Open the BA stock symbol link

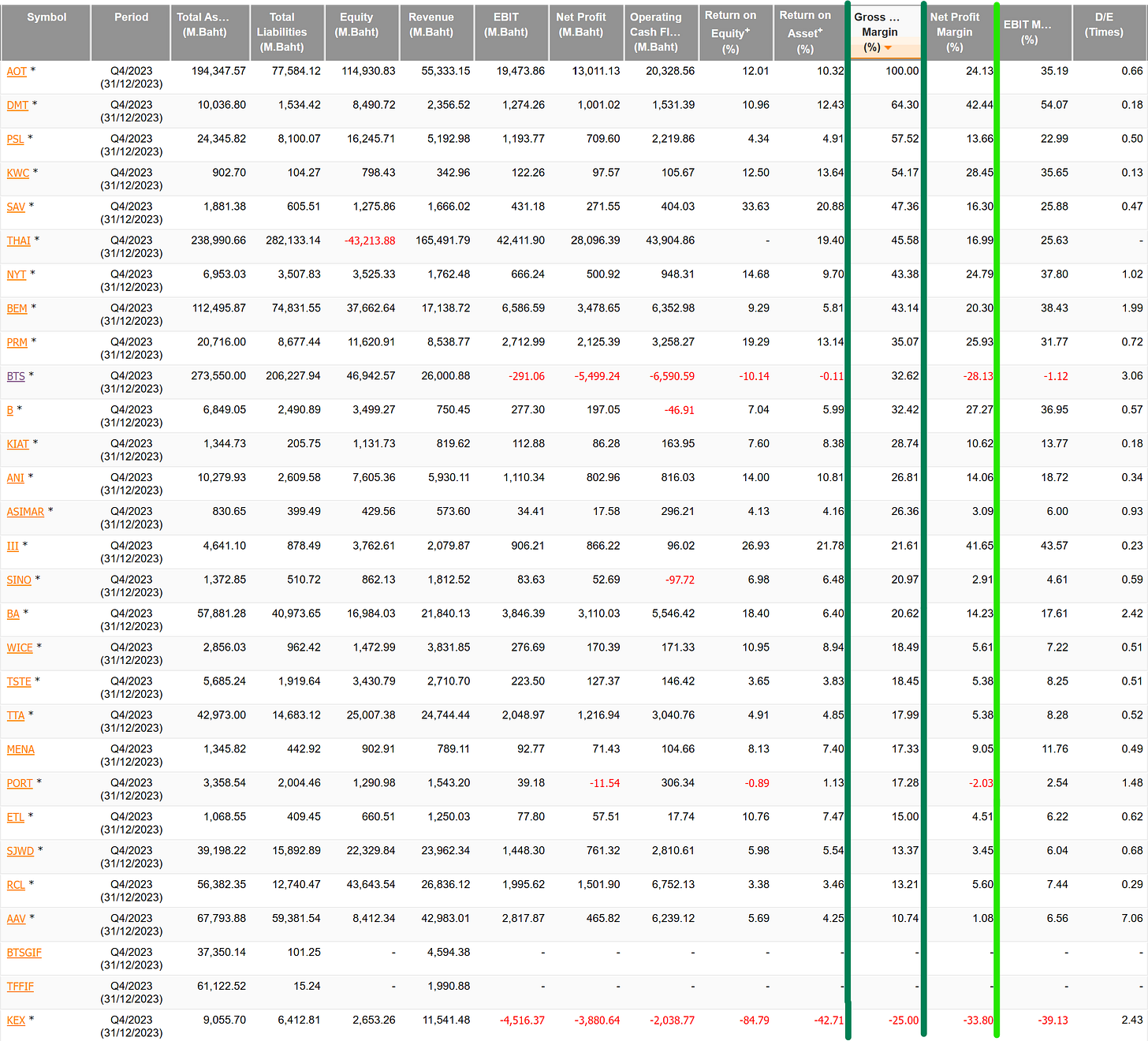click(x=13, y=614)
